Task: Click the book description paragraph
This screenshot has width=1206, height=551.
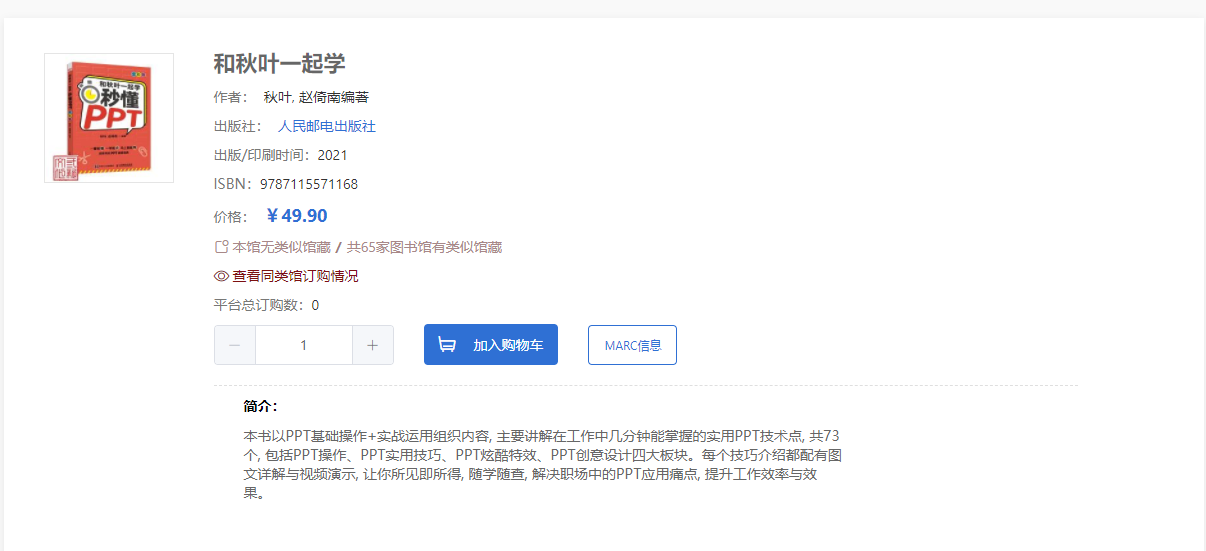Action: [544, 464]
